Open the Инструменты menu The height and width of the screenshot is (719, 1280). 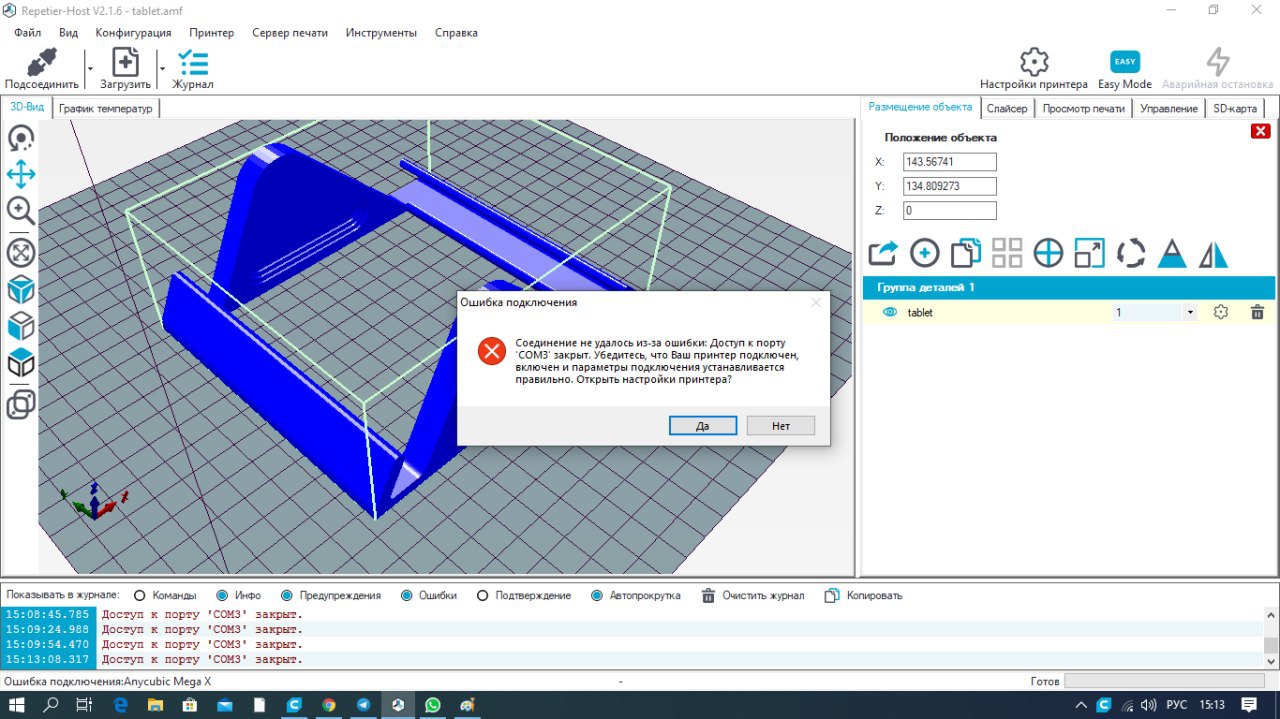coord(381,32)
